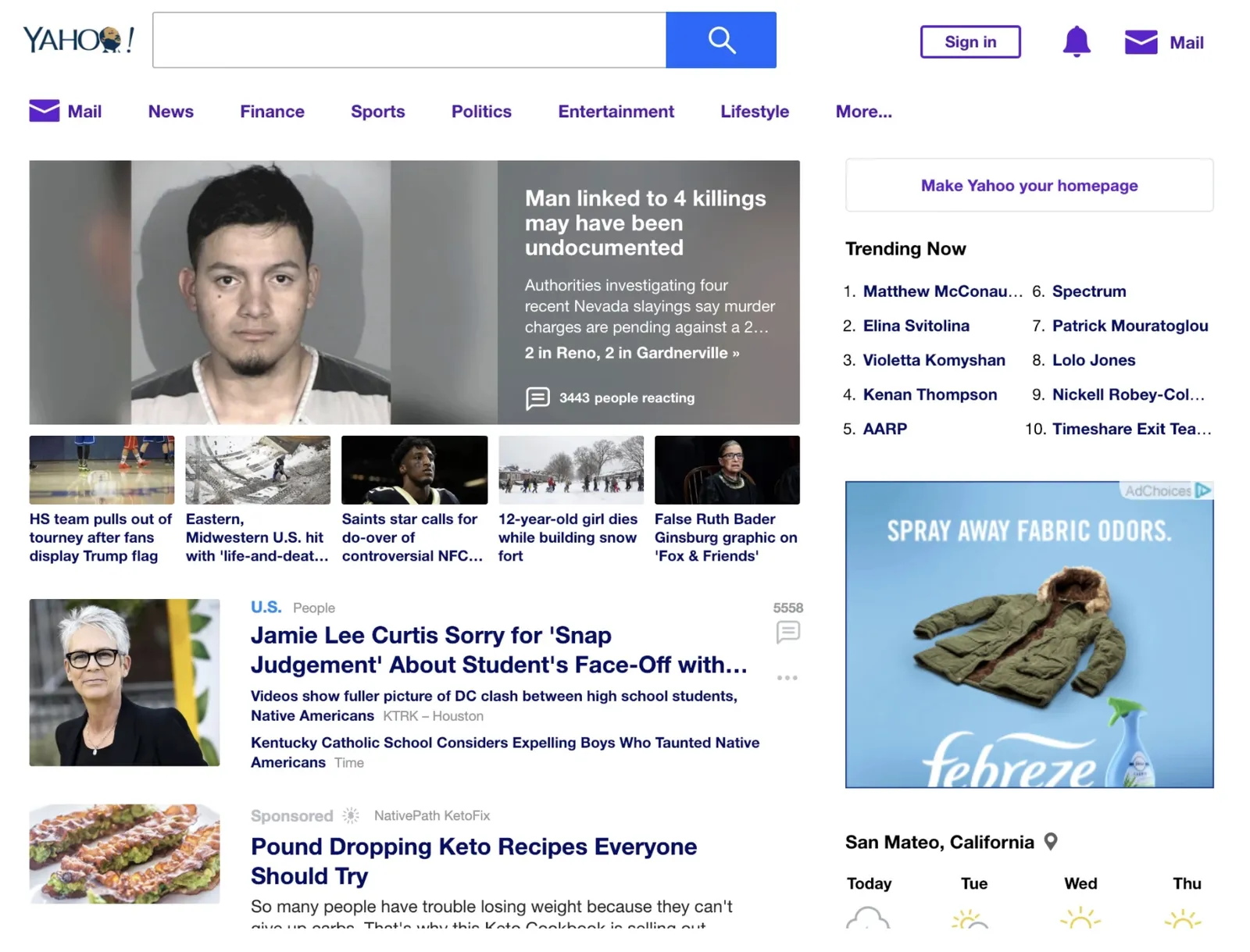Screen dimensions: 1250x952
Task: Click the Febreze jacket advertisement
Action: pos(1029,634)
